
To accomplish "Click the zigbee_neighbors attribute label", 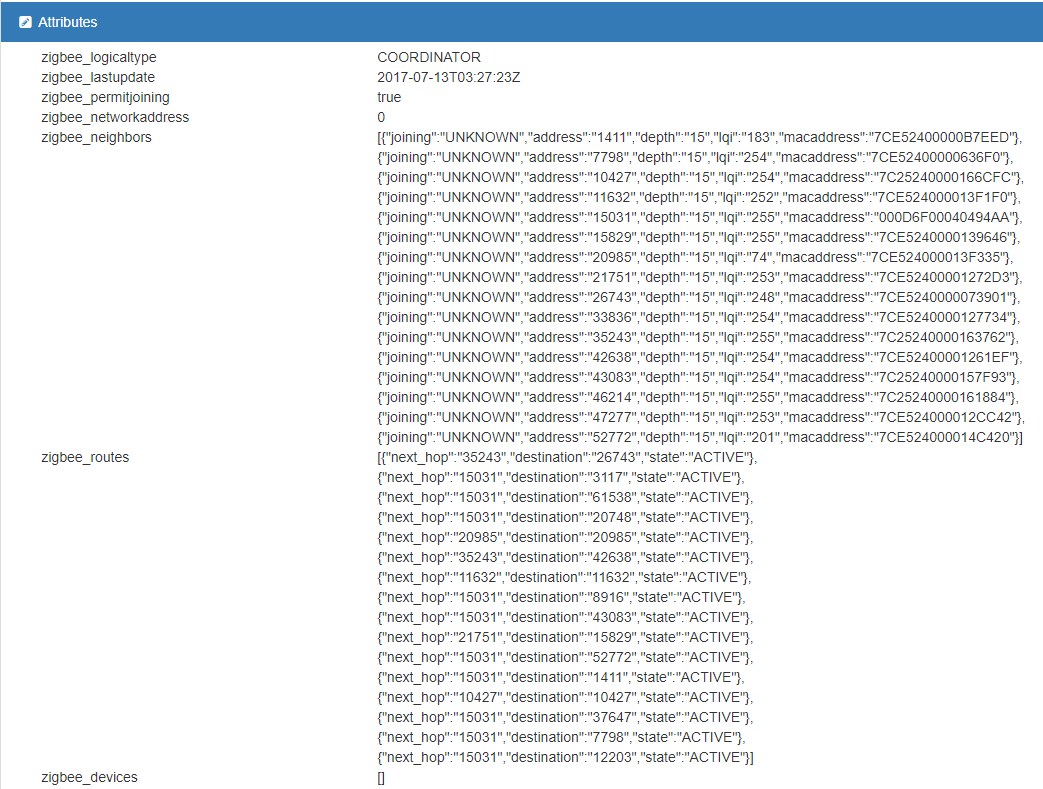I will [96, 137].
